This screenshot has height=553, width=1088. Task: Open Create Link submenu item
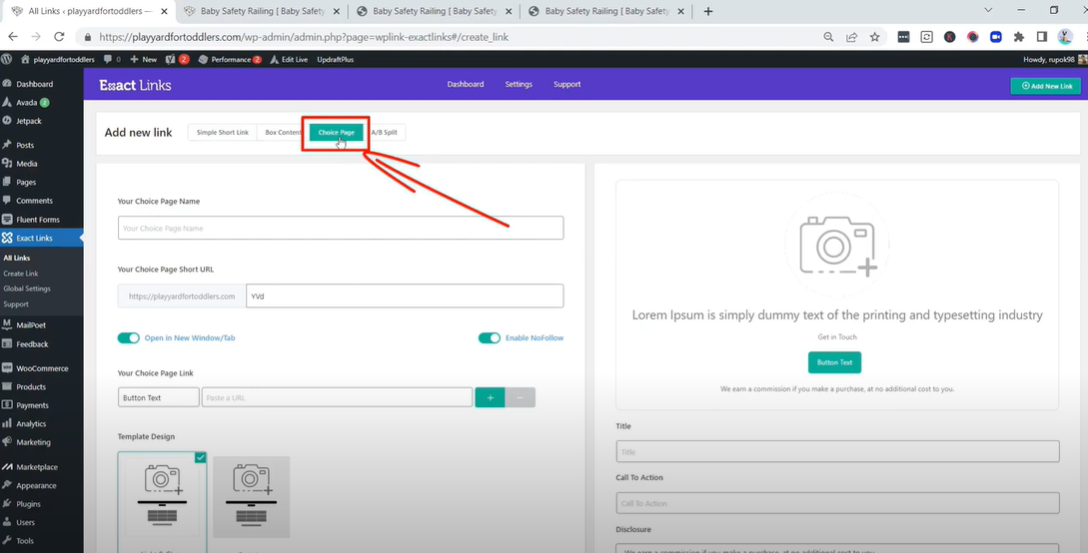point(21,273)
